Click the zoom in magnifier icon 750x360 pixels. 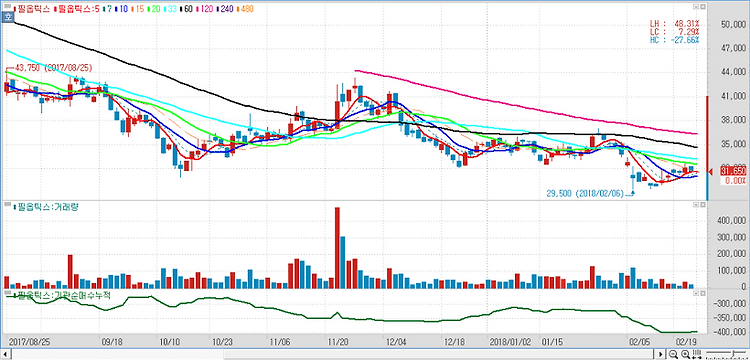pos(685,354)
